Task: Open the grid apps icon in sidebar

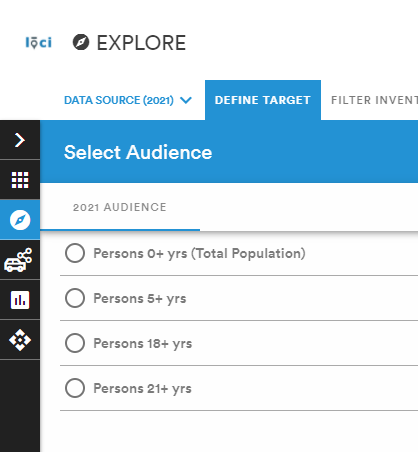Action: 20,180
